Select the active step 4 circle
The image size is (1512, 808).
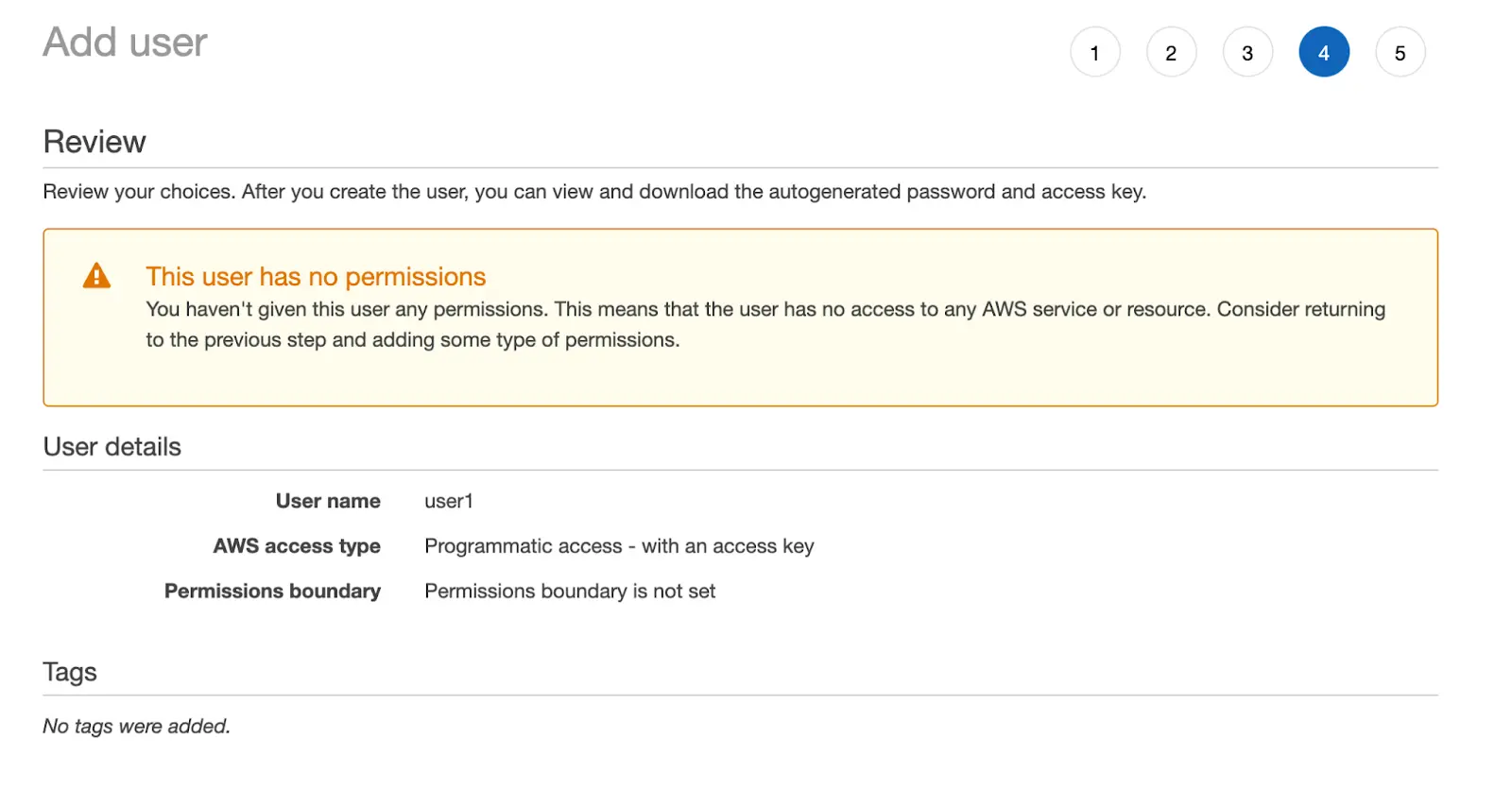coord(1324,52)
